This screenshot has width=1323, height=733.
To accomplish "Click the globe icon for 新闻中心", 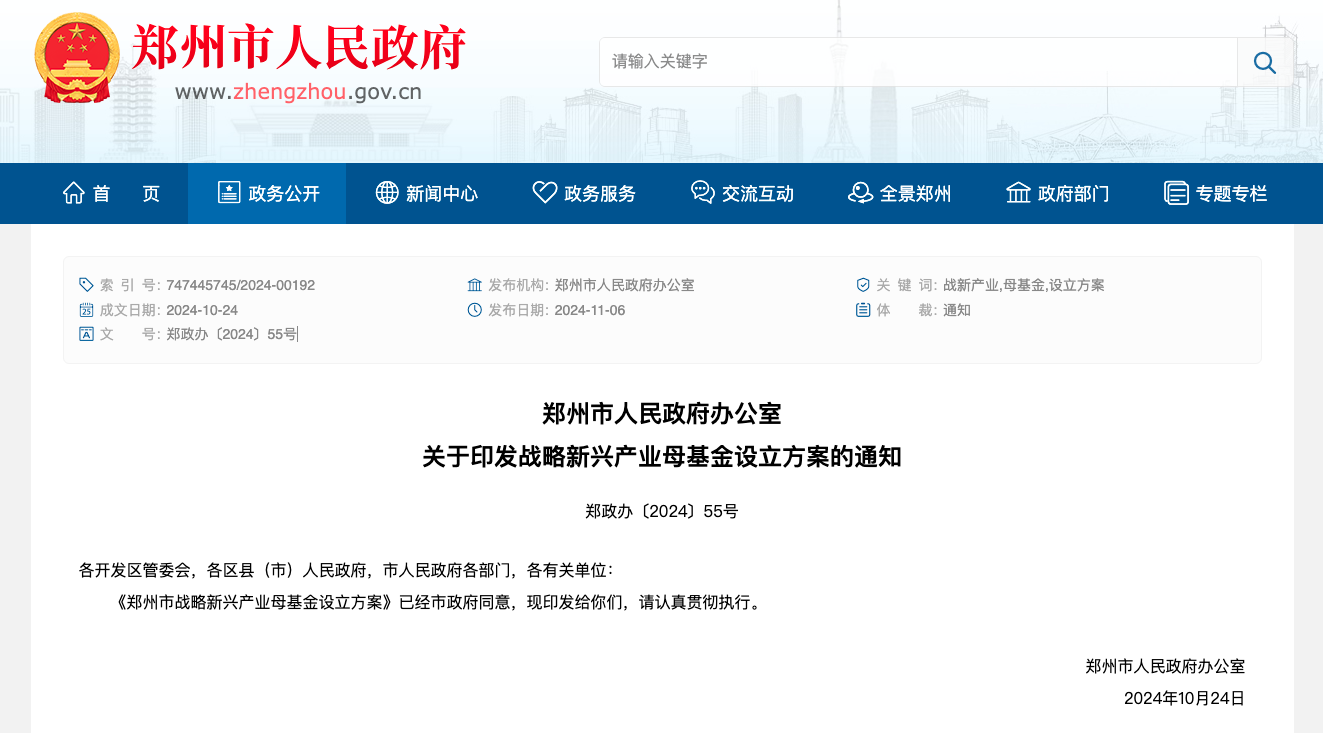I will point(387,193).
